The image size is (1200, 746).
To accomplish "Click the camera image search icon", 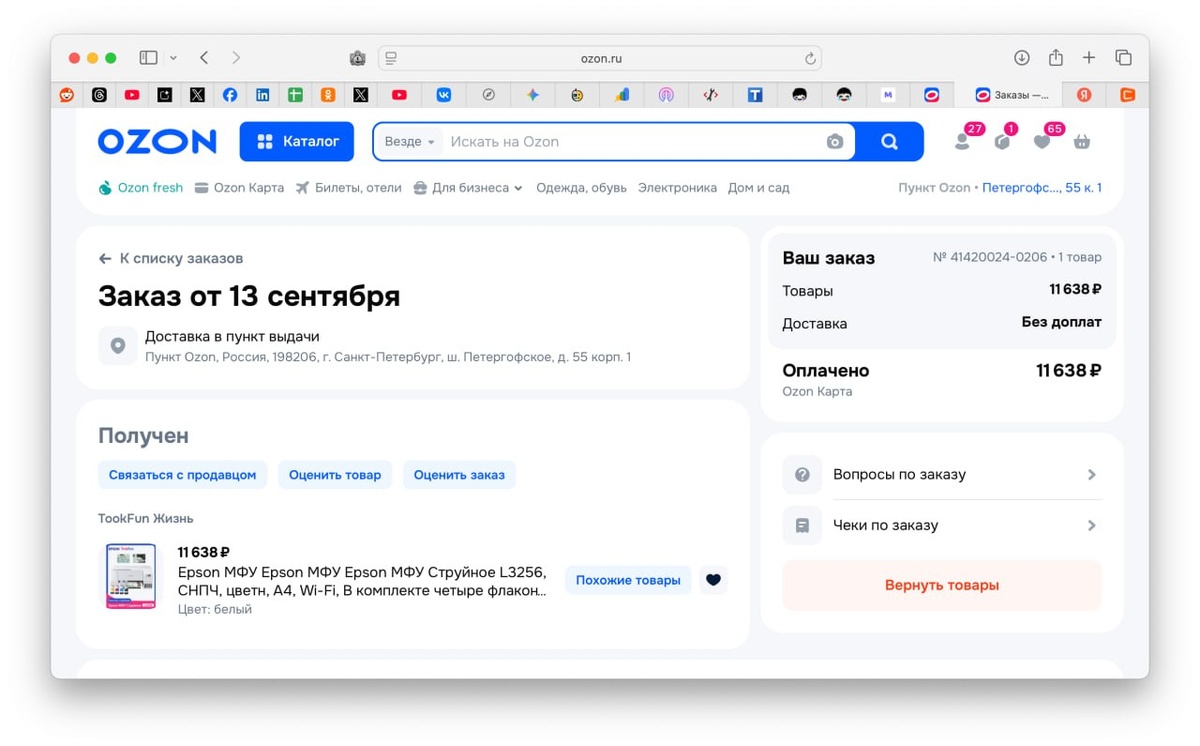I will click(x=835, y=142).
